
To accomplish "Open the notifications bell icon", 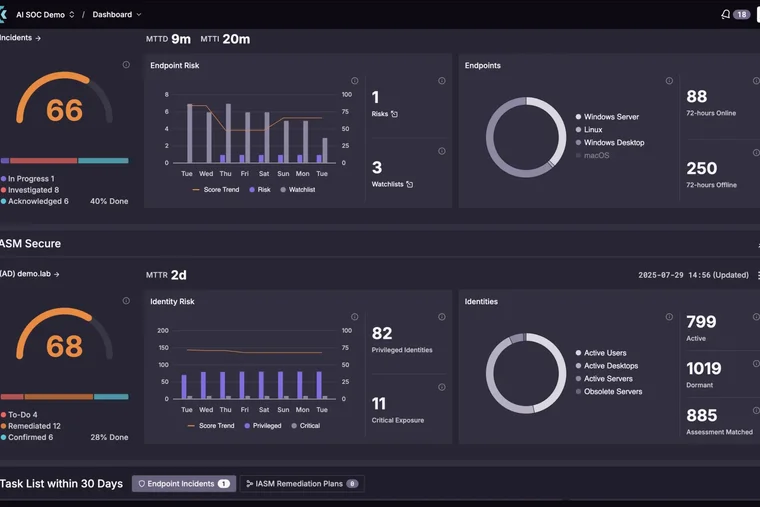I will (725, 15).
